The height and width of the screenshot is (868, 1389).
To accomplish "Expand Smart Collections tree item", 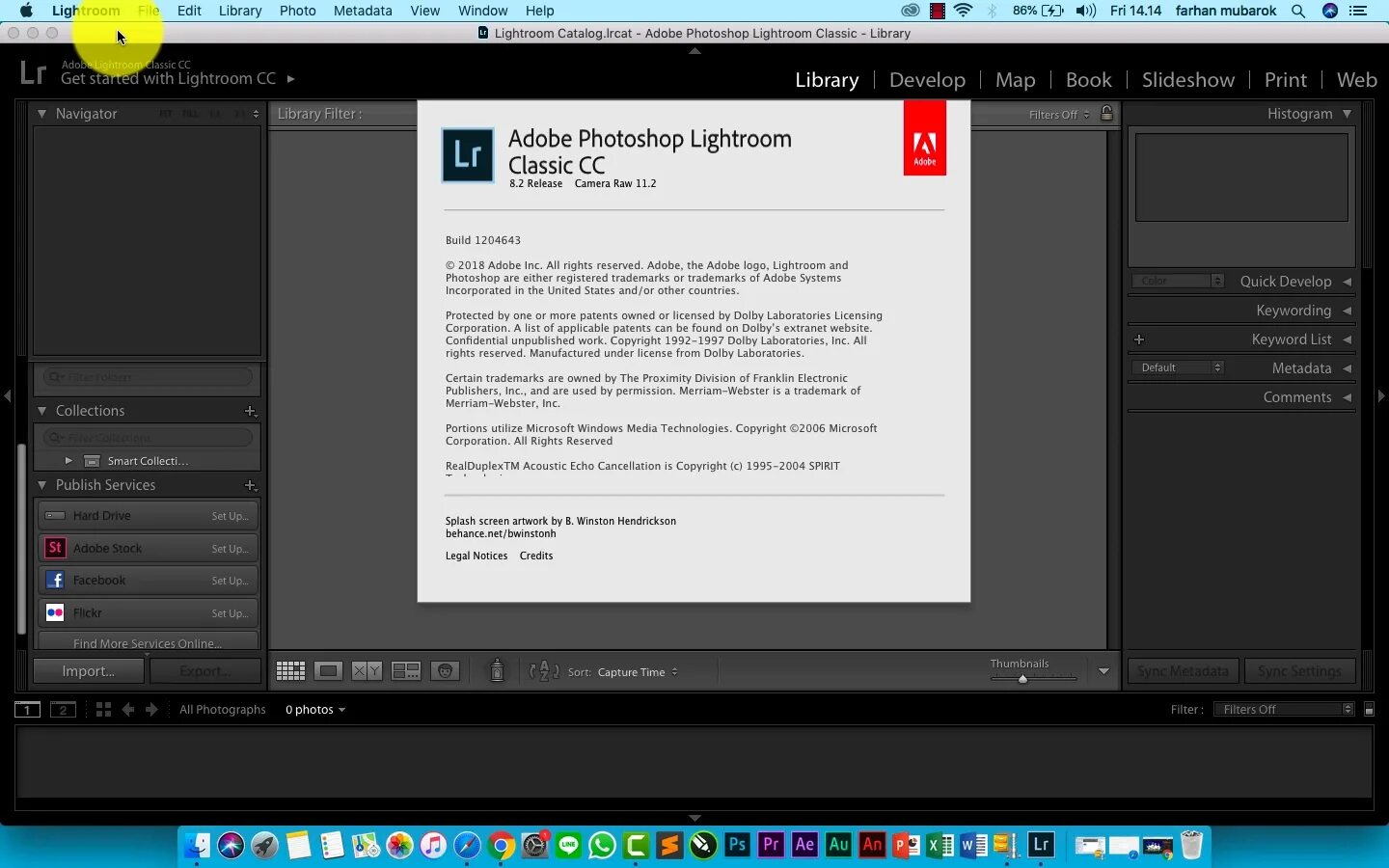I will pyautogui.click(x=68, y=461).
